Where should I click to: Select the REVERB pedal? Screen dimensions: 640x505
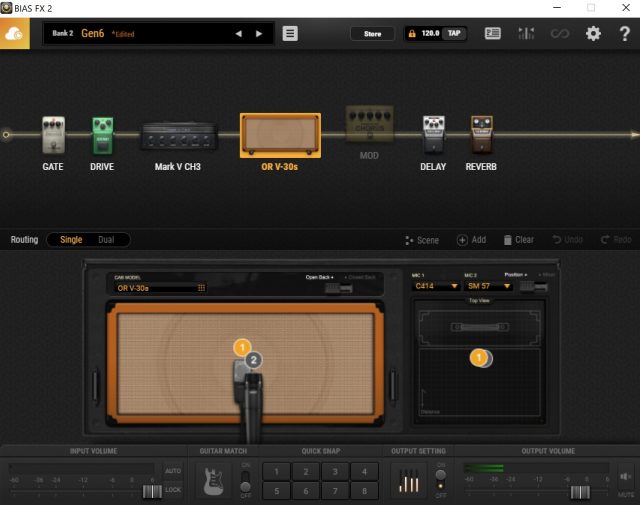pos(482,134)
